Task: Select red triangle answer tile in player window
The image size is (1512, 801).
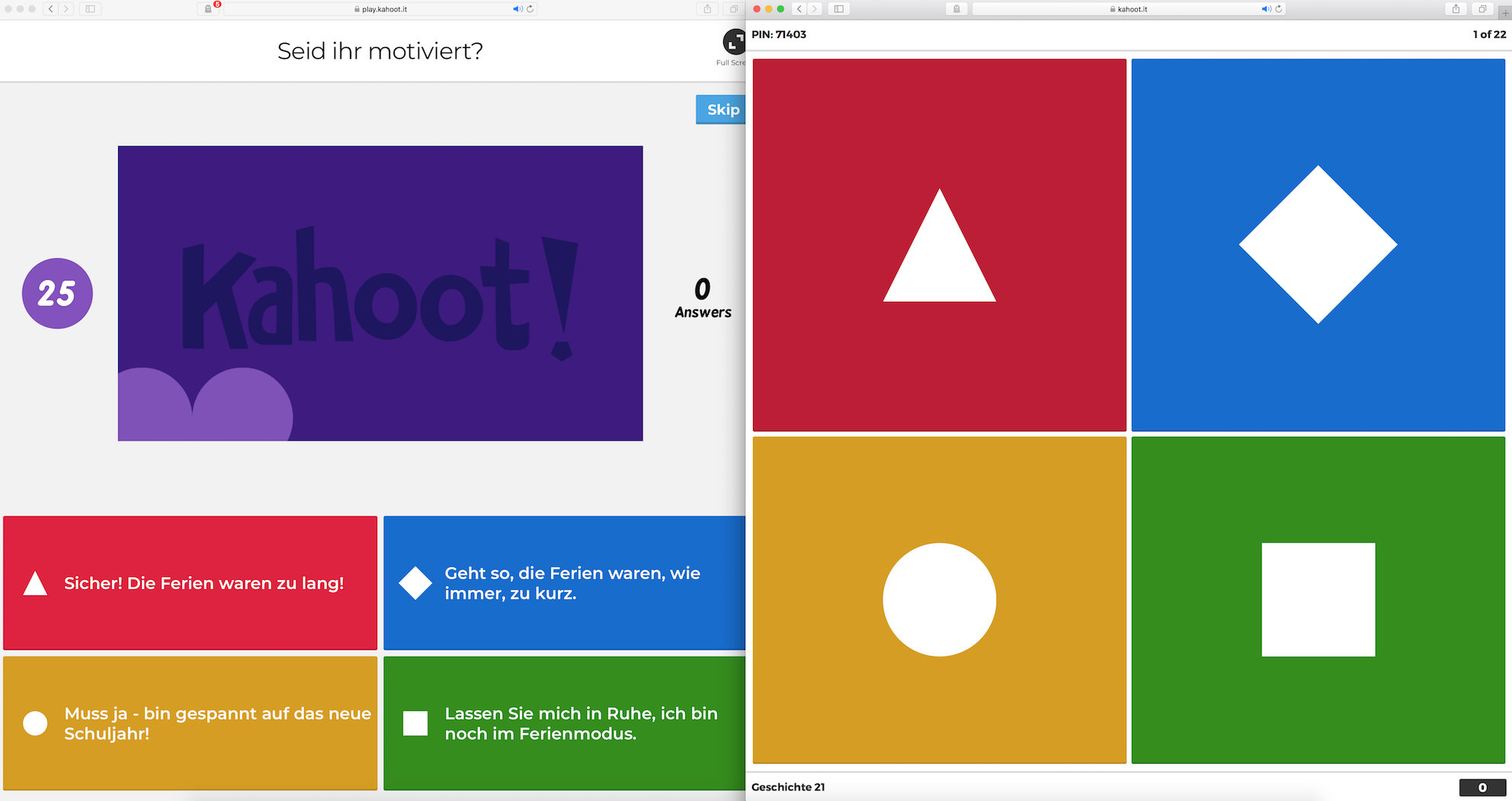Action: [x=939, y=245]
